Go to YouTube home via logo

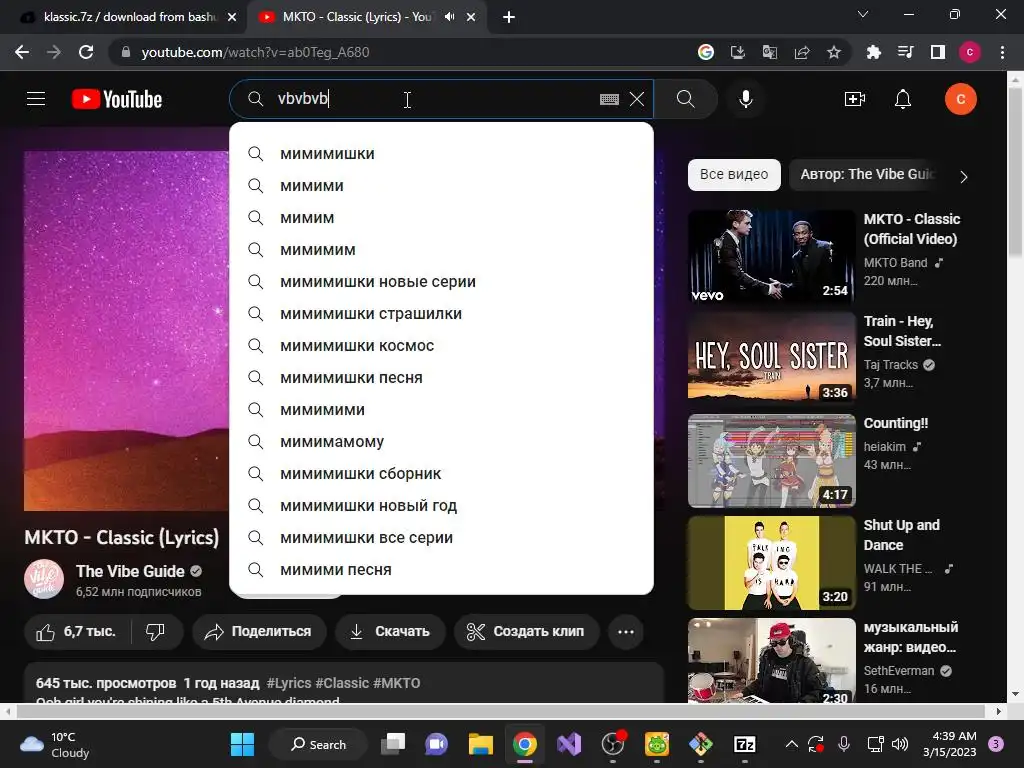point(117,99)
